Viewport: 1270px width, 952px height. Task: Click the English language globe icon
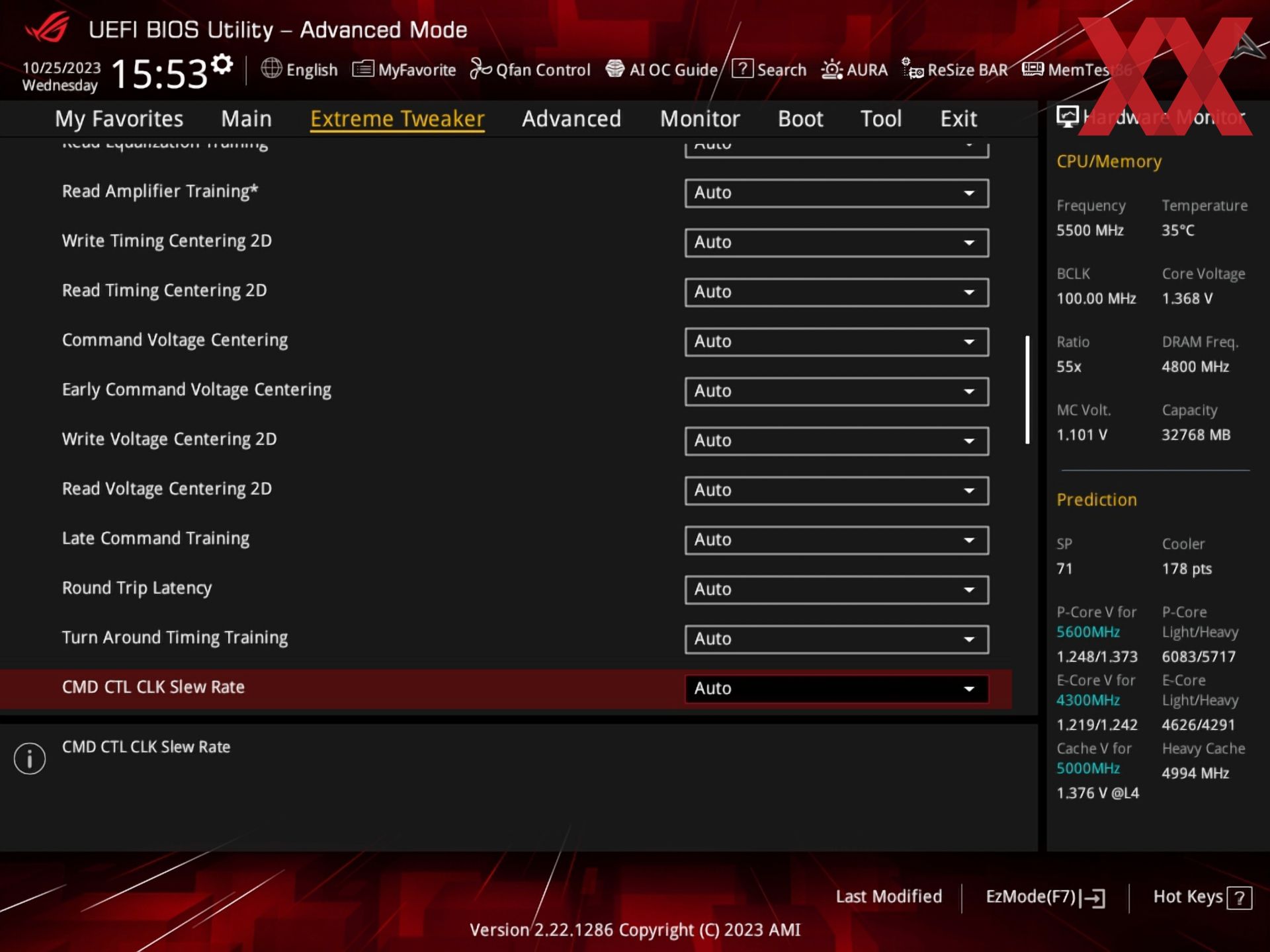tap(271, 68)
